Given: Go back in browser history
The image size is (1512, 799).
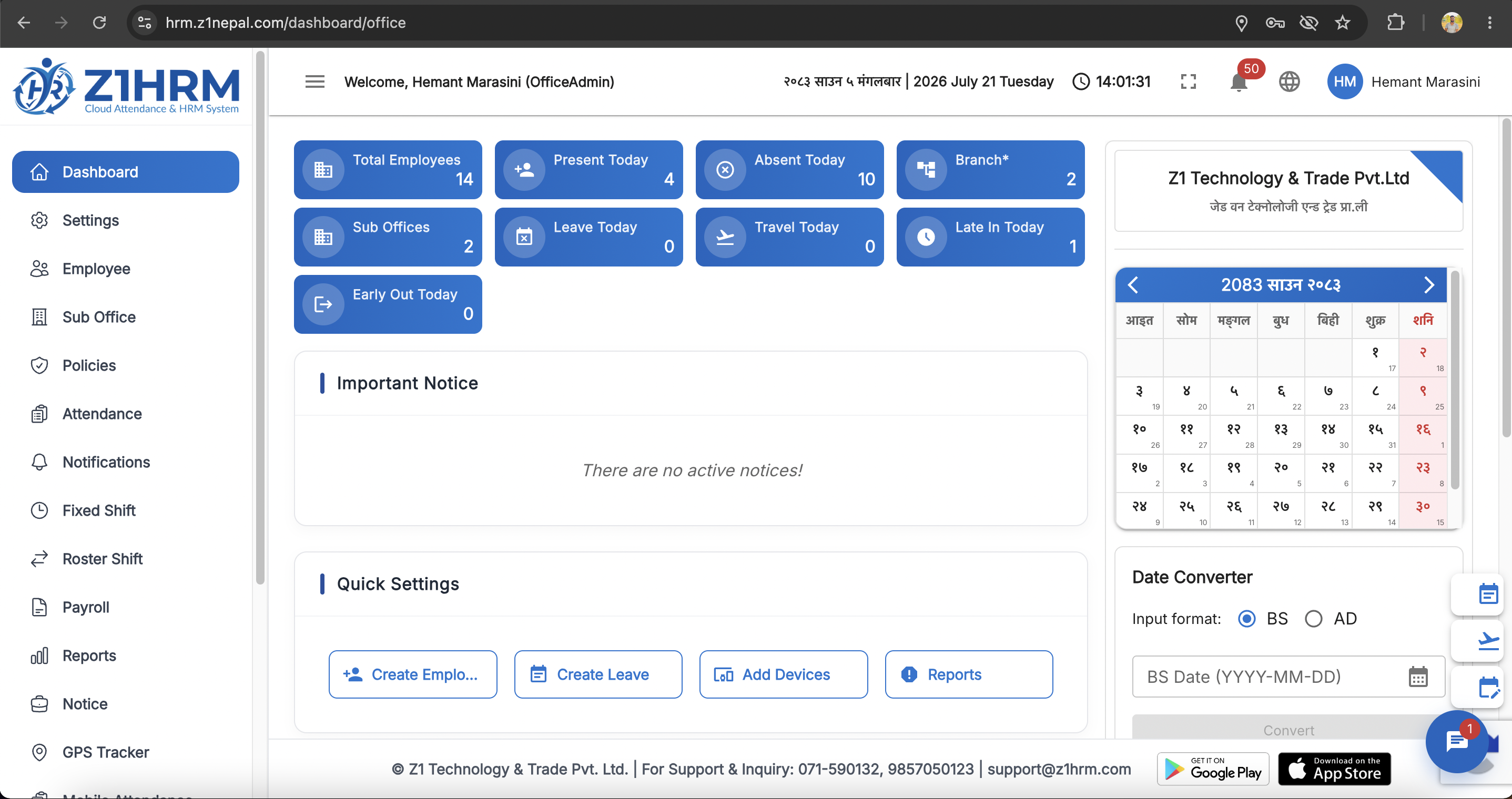Looking at the screenshot, I should click(24, 23).
